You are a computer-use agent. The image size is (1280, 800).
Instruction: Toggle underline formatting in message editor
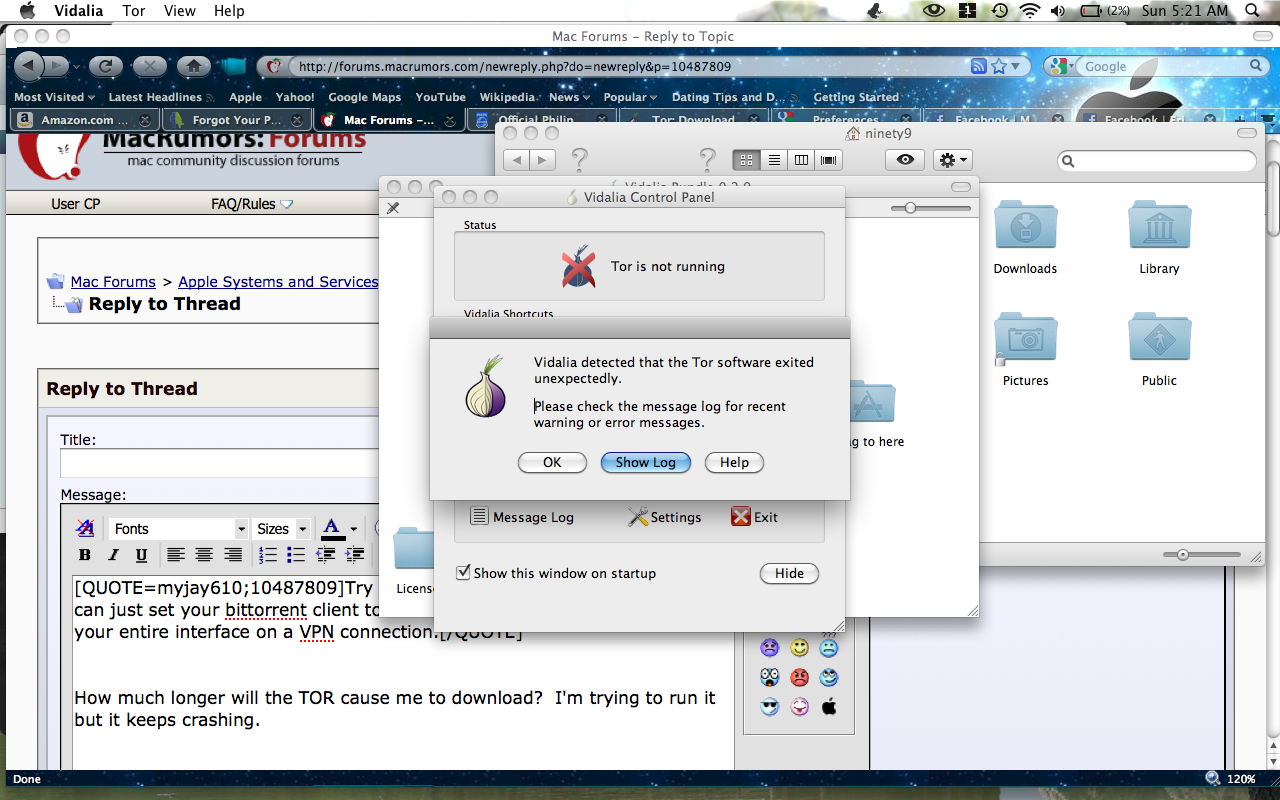click(x=141, y=555)
